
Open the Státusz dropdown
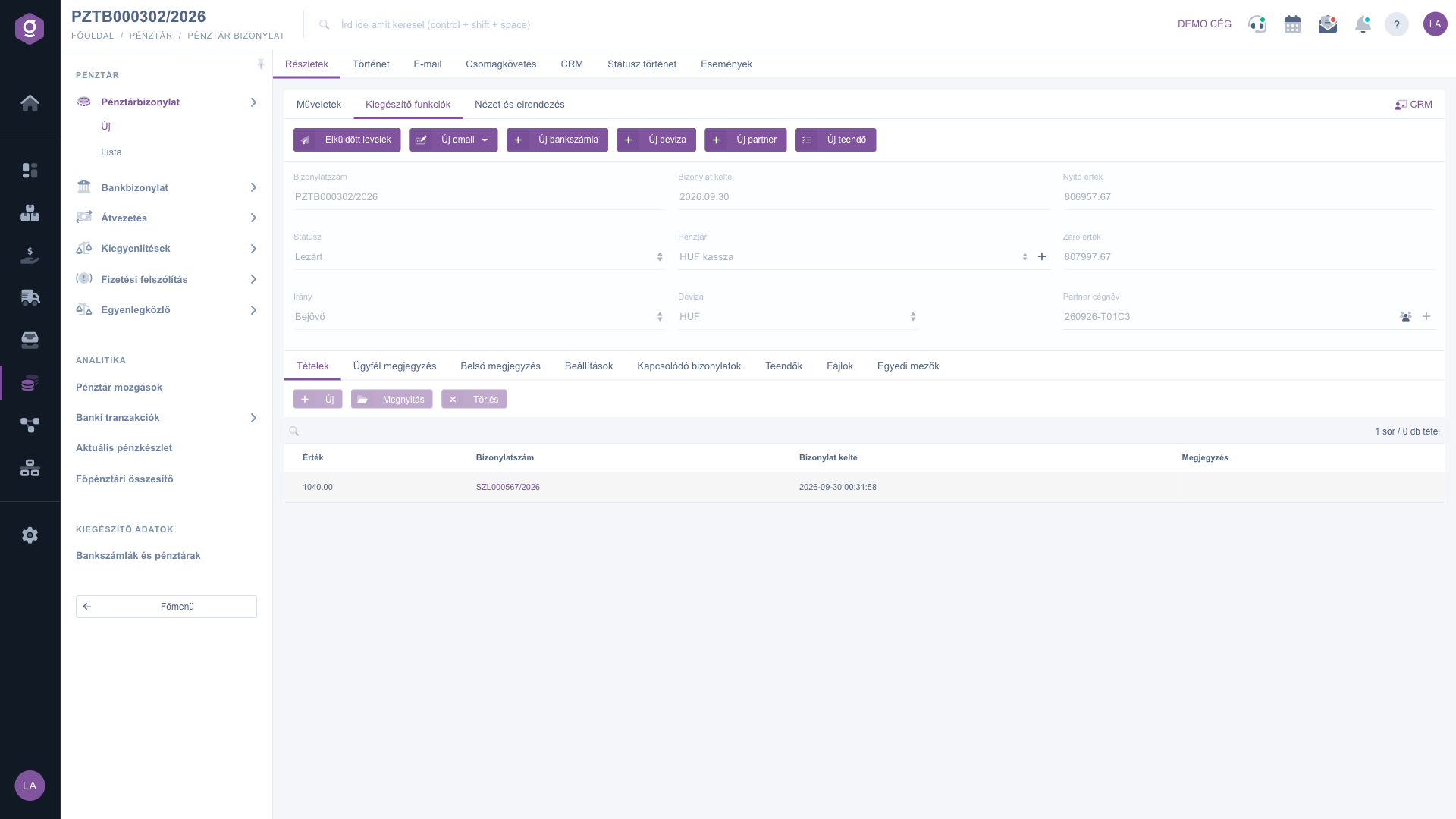point(479,257)
